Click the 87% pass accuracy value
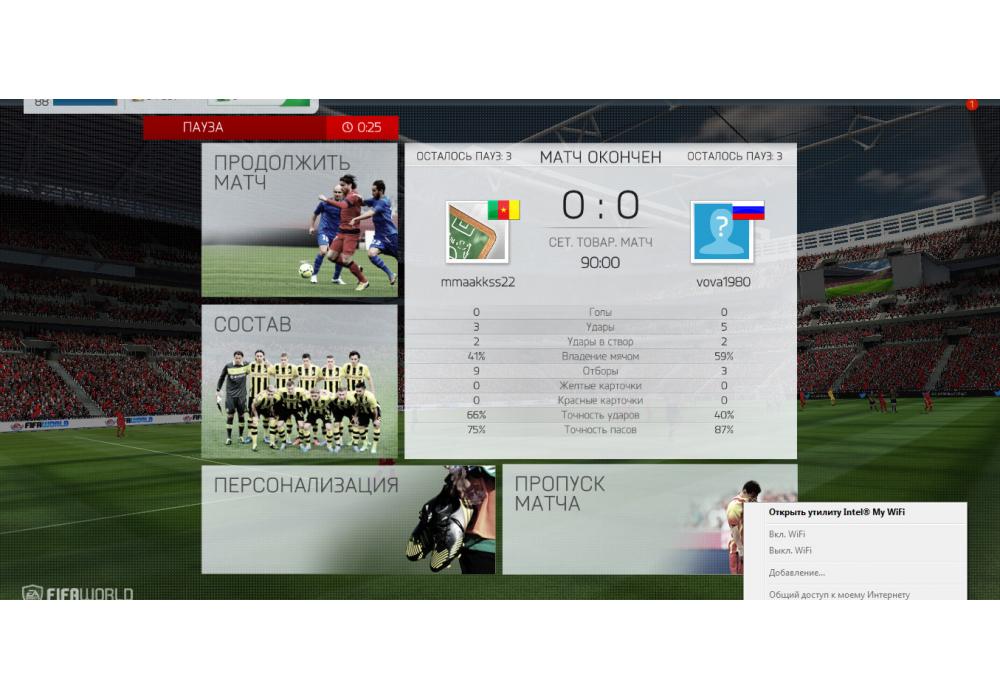Screen dimensions: 1000x700 pyautogui.click(x=724, y=430)
